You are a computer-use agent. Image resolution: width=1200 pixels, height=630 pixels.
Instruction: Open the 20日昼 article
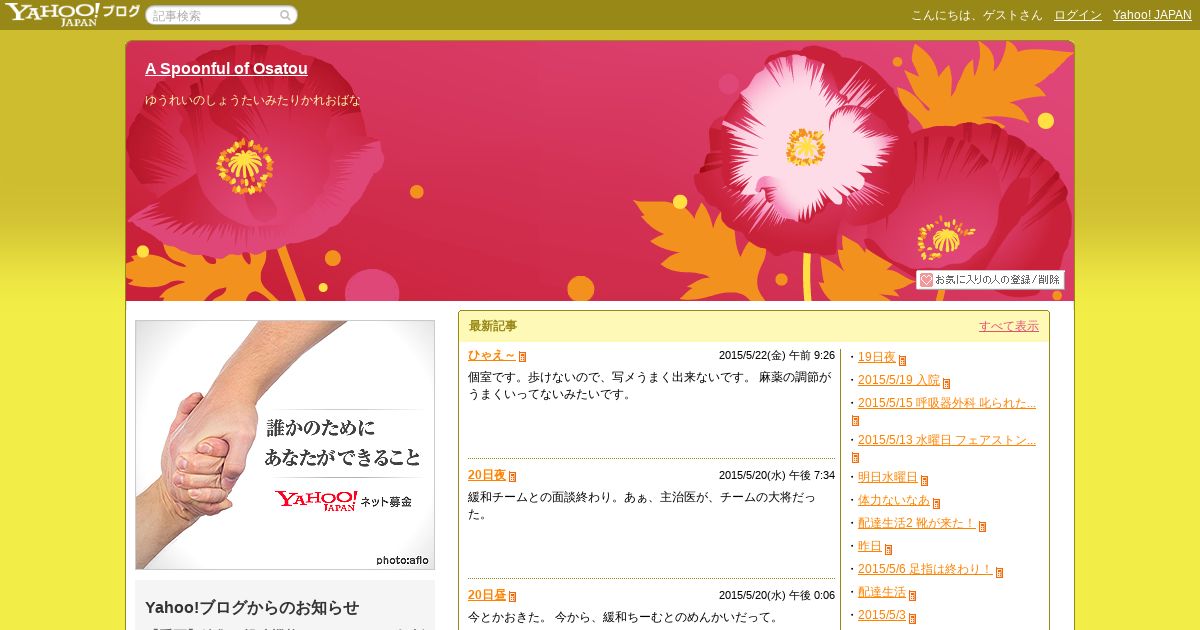487,595
